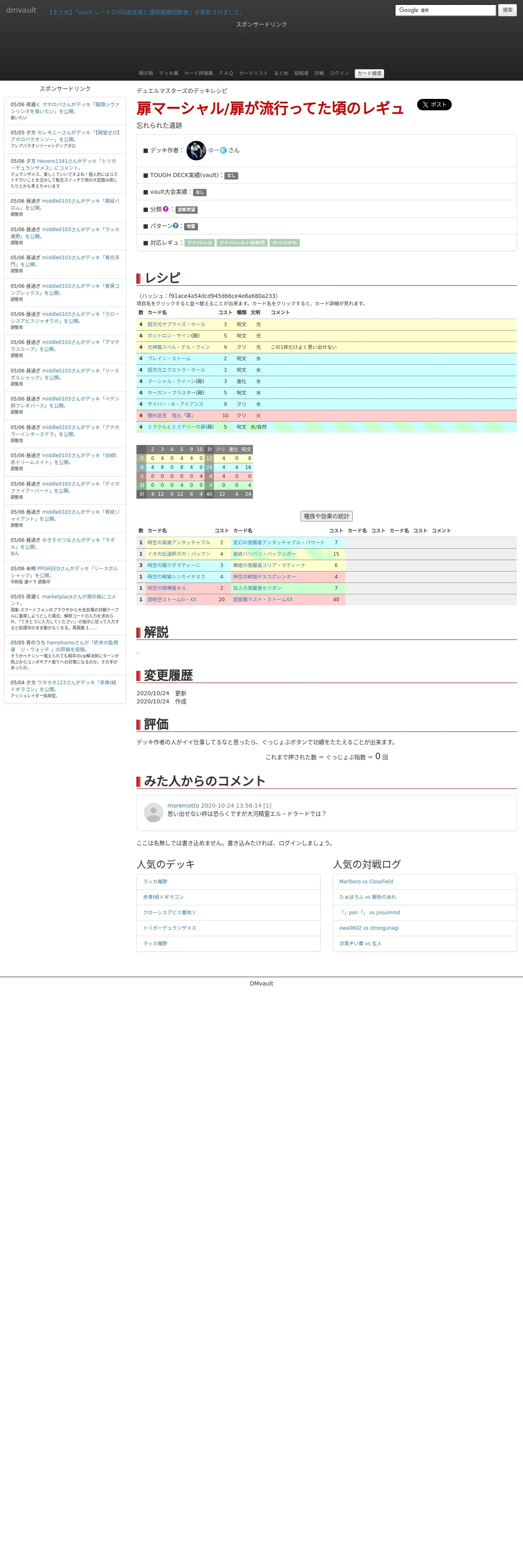The height and width of the screenshot is (1568, 523).
Task: Click the commenter's default avatar icon
Action: pos(154,812)
